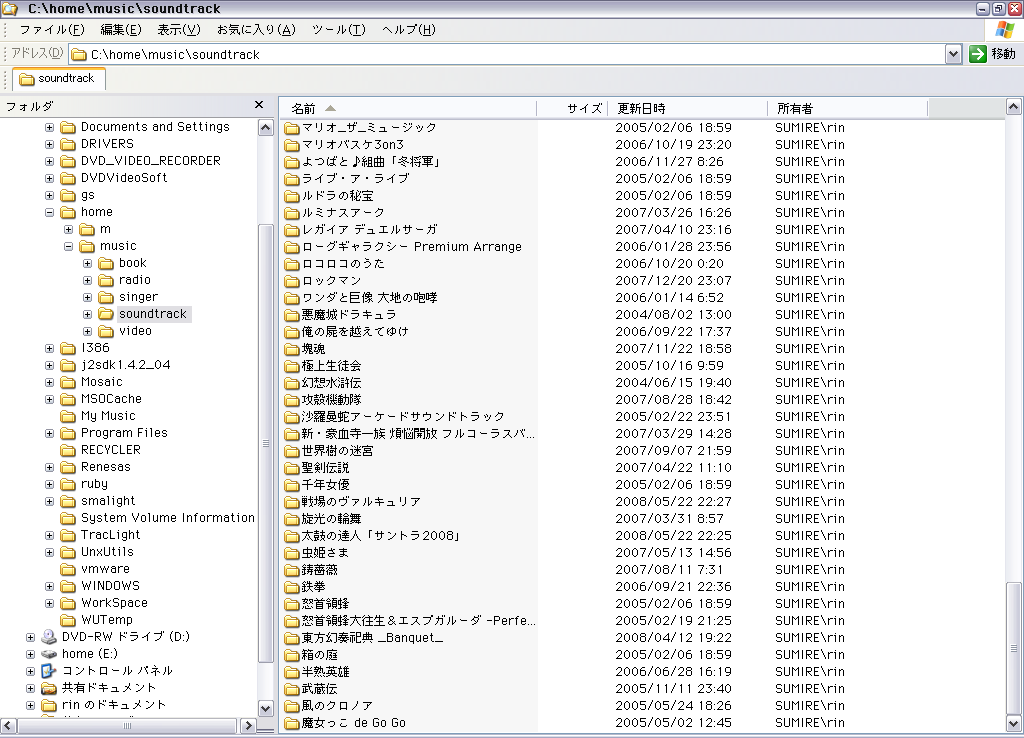Viewport: 1024px width, 738px height.
Task: Click the folder icon beside 武蔵伝
Action: (x=292, y=688)
